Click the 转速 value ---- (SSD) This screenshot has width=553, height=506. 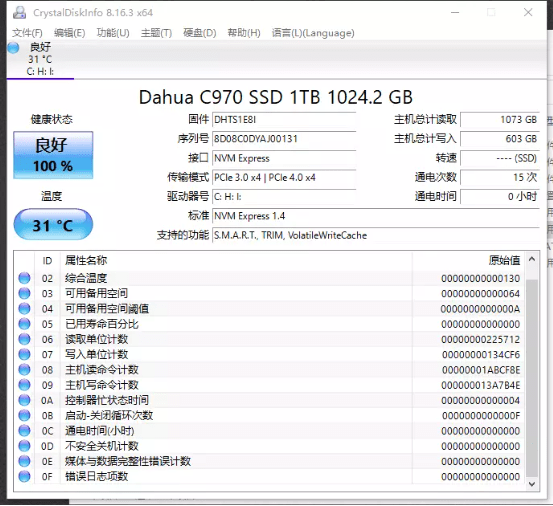500,158
